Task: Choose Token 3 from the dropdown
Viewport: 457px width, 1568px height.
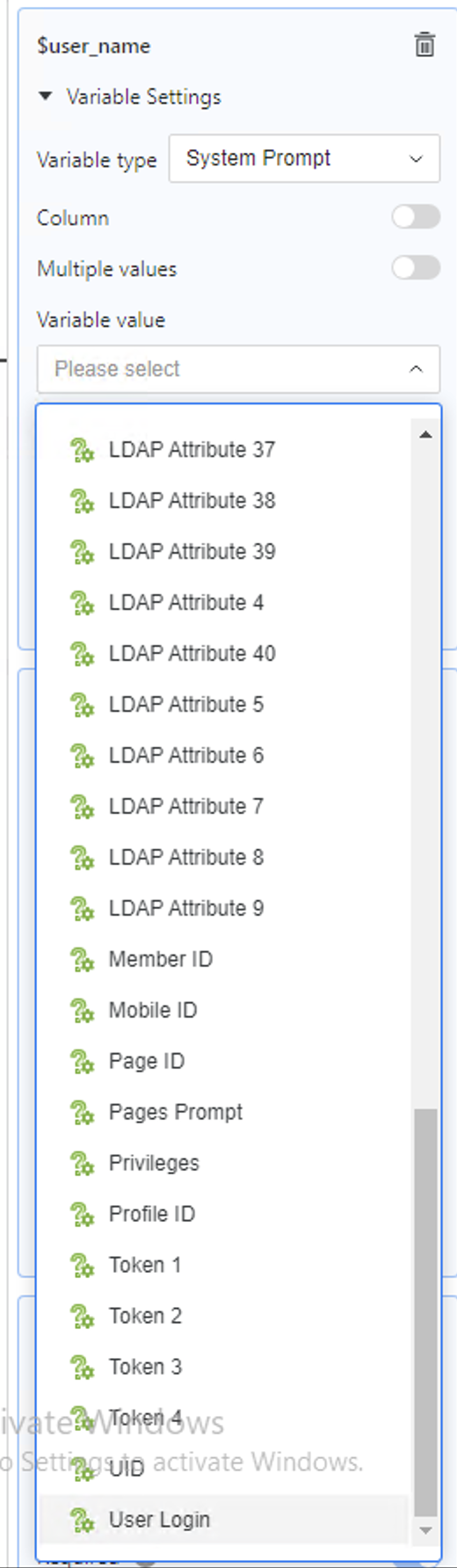Action: click(x=224, y=1367)
